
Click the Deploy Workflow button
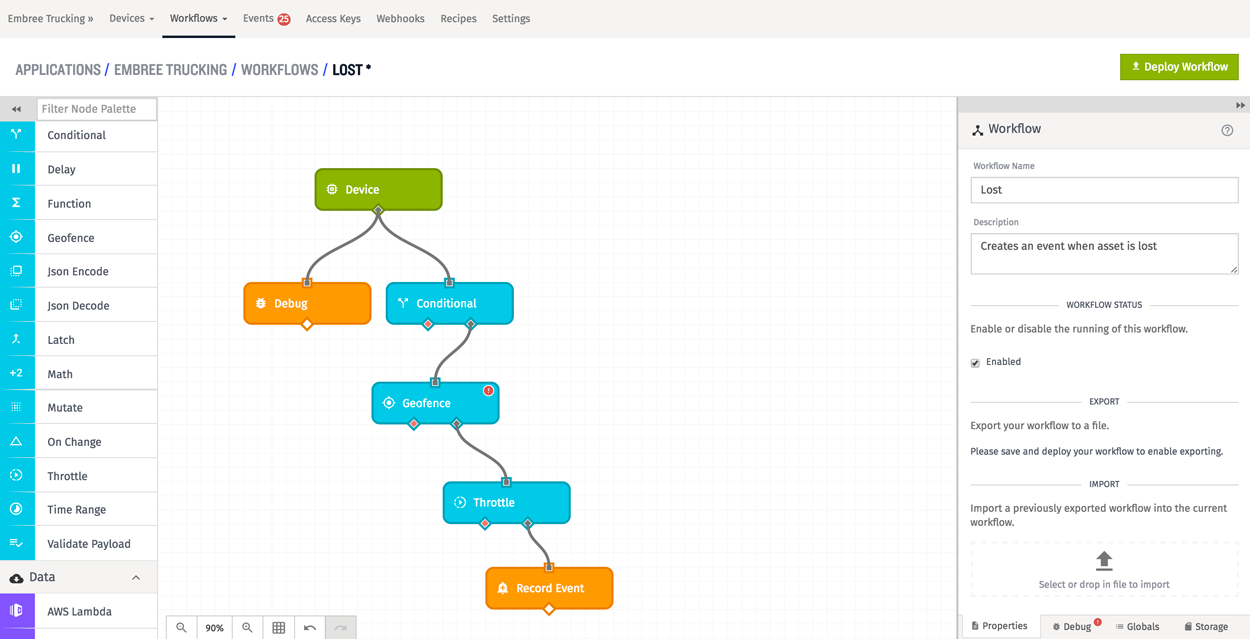click(x=1179, y=66)
